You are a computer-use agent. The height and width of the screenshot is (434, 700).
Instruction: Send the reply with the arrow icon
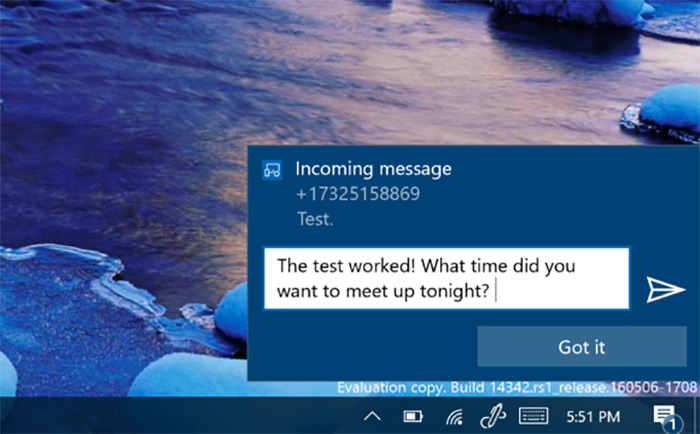663,289
